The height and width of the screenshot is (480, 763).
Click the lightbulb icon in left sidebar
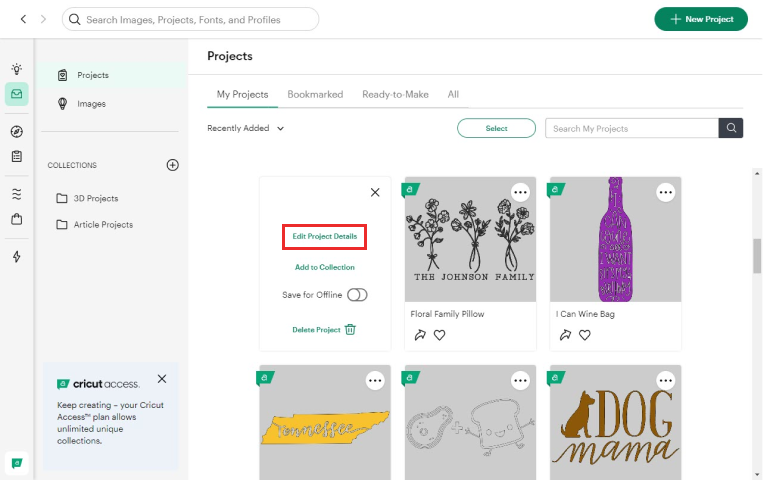(x=16, y=69)
